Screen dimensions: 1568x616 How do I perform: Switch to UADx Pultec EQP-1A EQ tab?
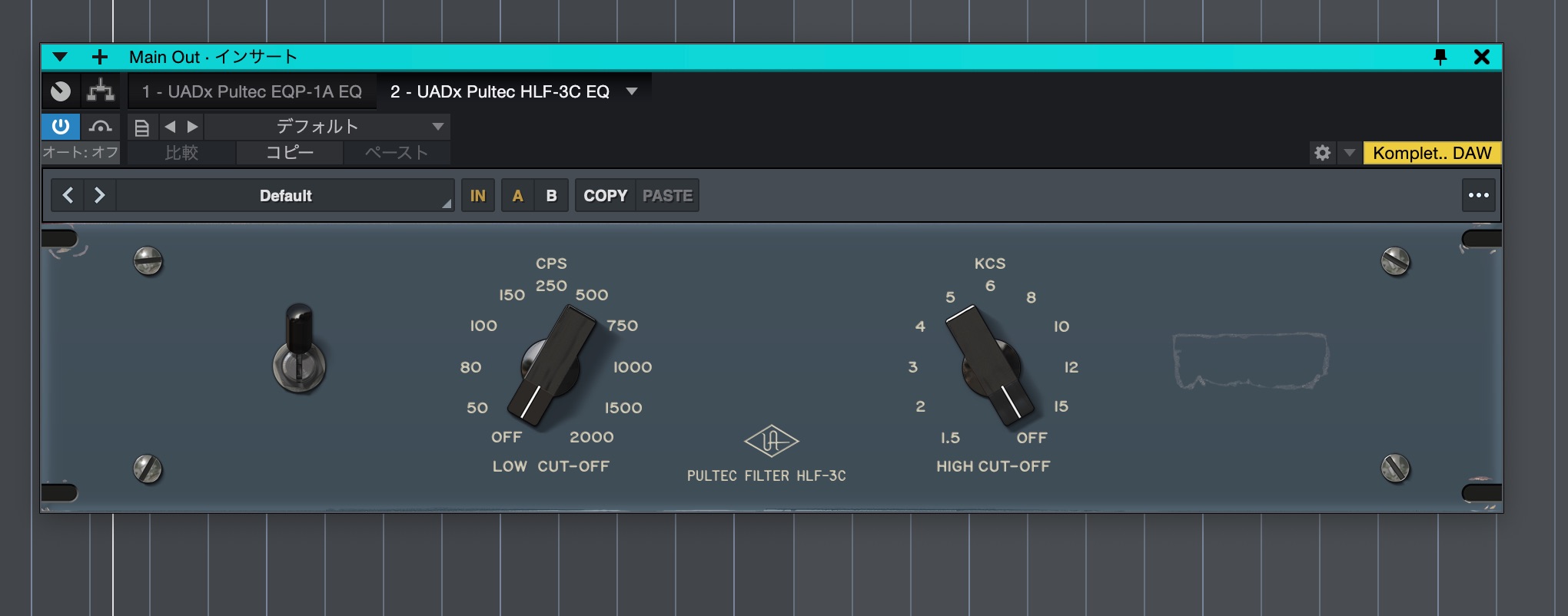[x=252, y=91]
